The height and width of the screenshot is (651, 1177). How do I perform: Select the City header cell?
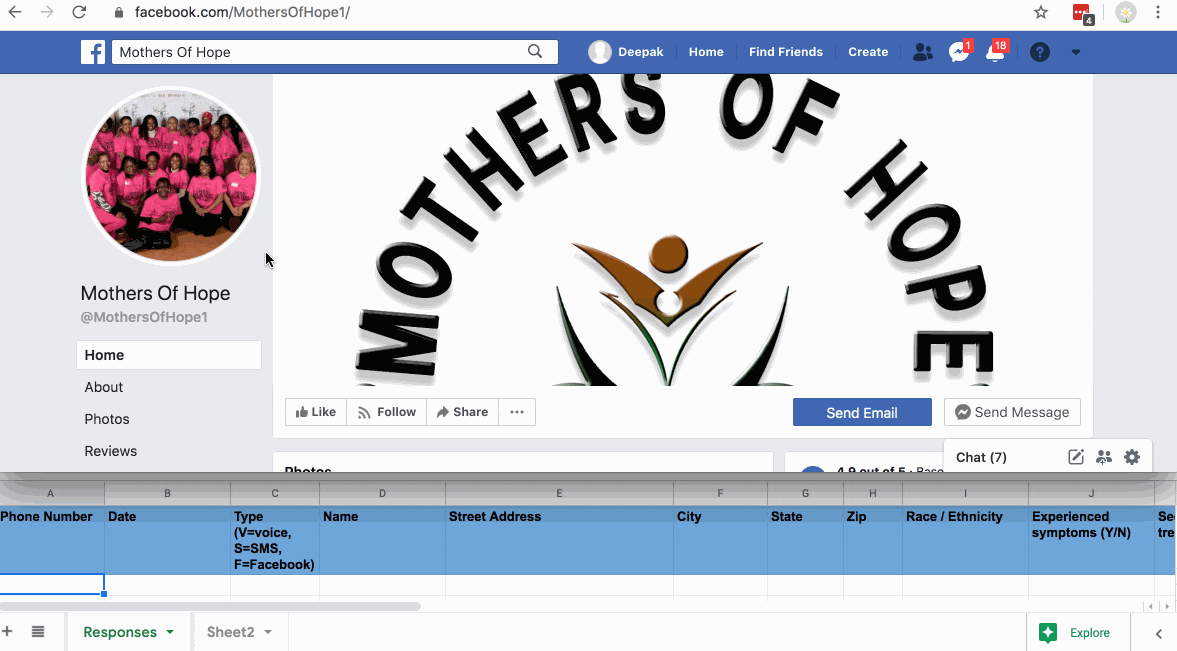pyautogui.click(x=721, y=540)
